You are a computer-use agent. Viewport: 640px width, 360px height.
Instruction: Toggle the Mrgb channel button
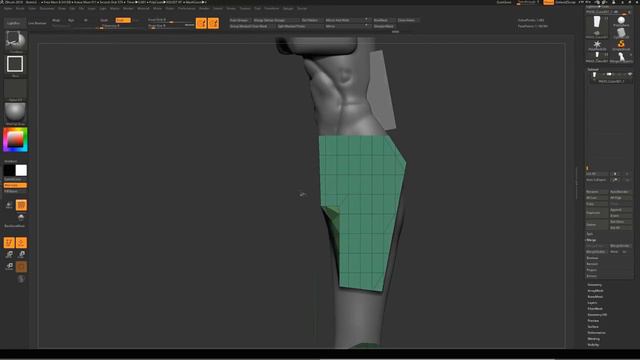click(56, 20)
